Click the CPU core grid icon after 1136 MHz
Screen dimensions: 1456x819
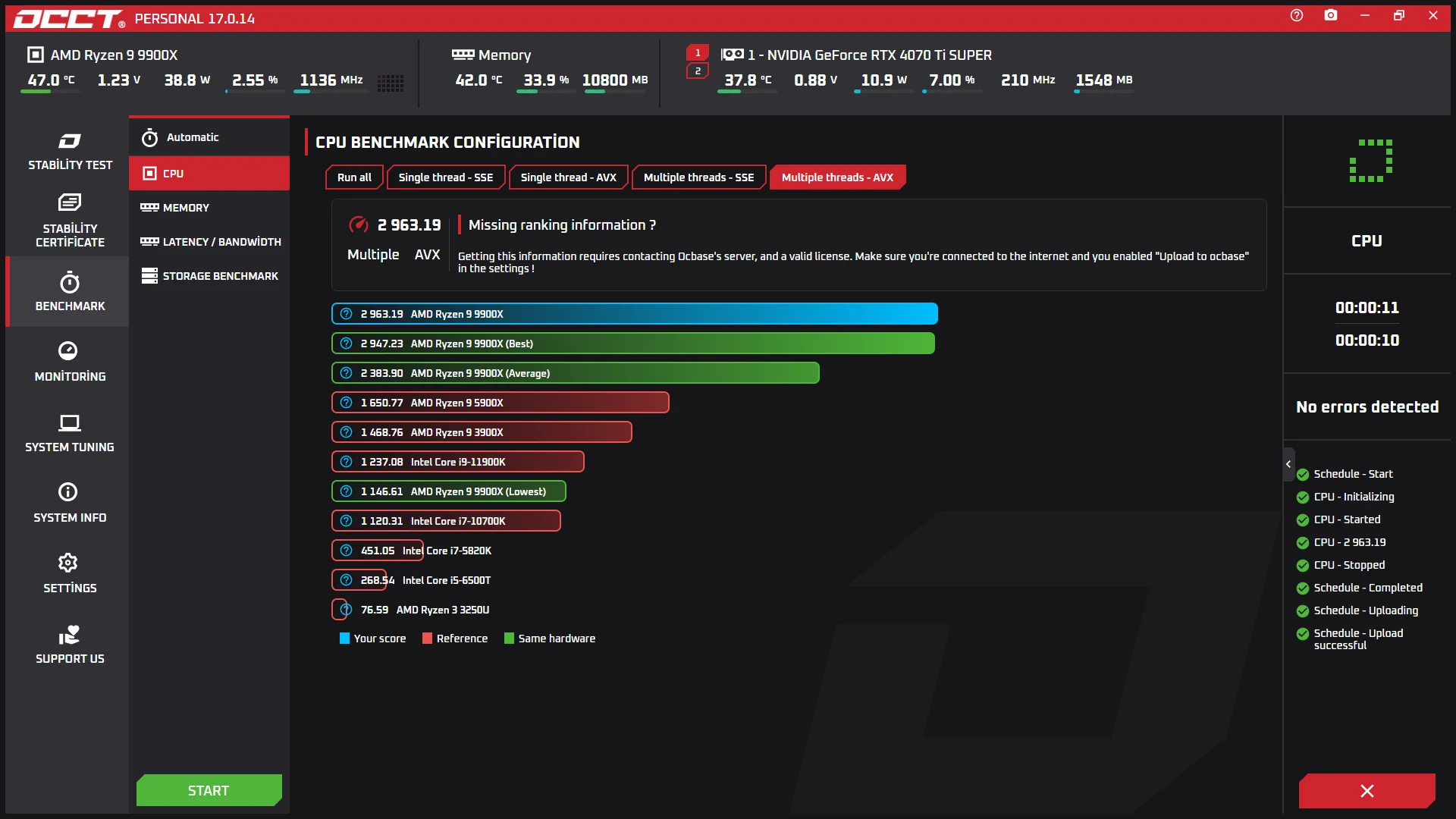click(391, 83)
